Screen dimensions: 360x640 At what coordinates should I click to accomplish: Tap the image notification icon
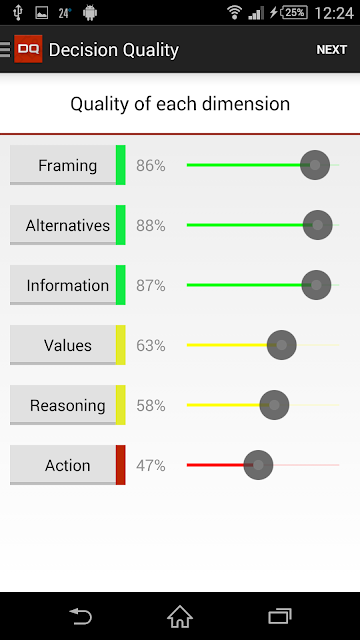click(42, 13)
